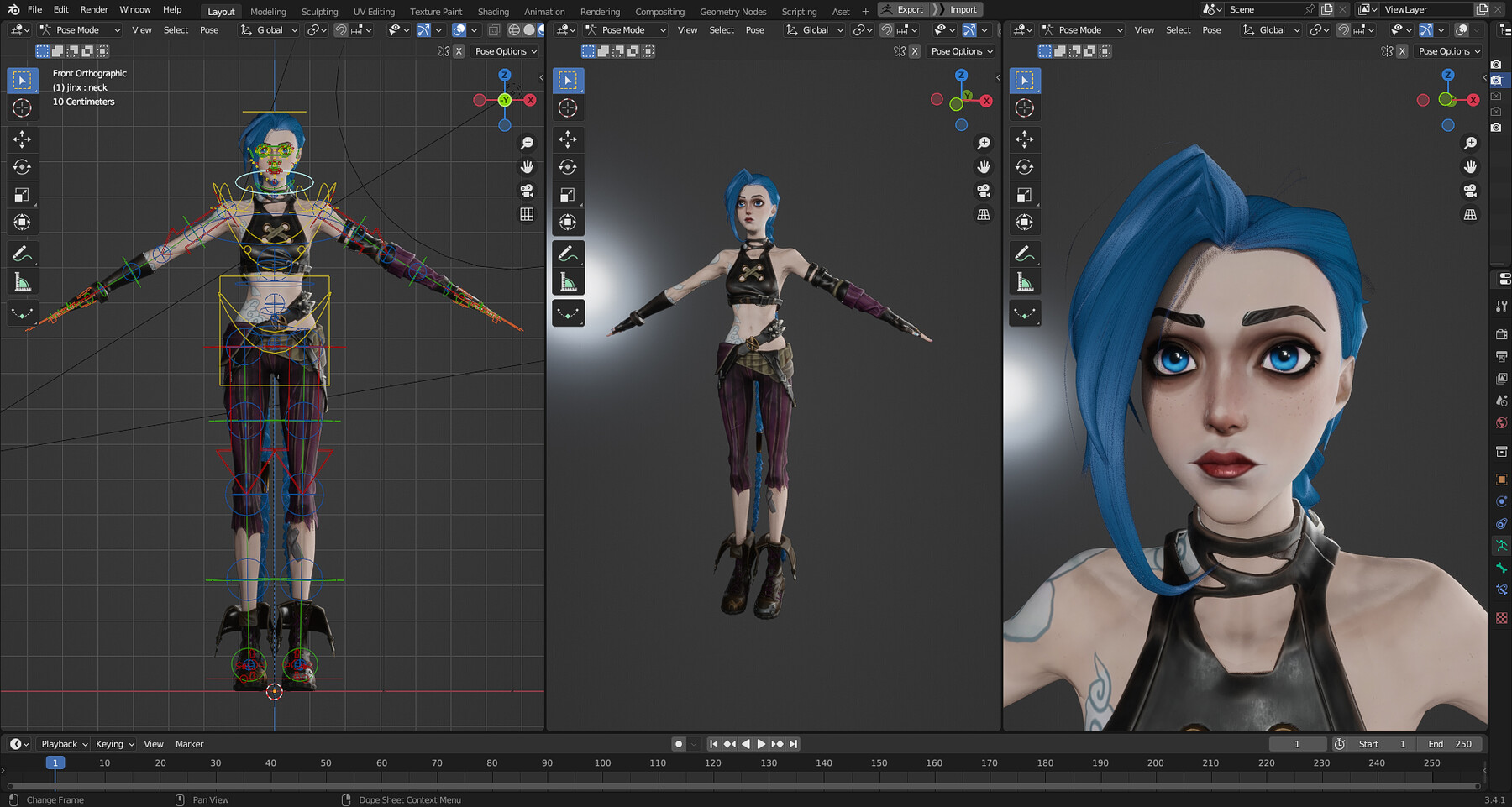Open Global orientation dropdown in the left viewport
The height and width of the screenshot is (807, 1512).
pyautogui.click(x=270, y=30)
